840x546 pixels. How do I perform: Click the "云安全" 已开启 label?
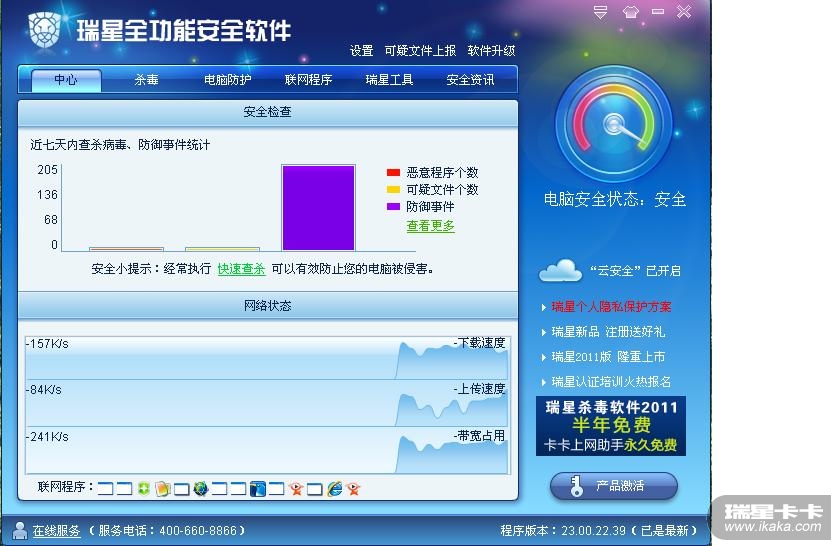[x=635, y=271]
